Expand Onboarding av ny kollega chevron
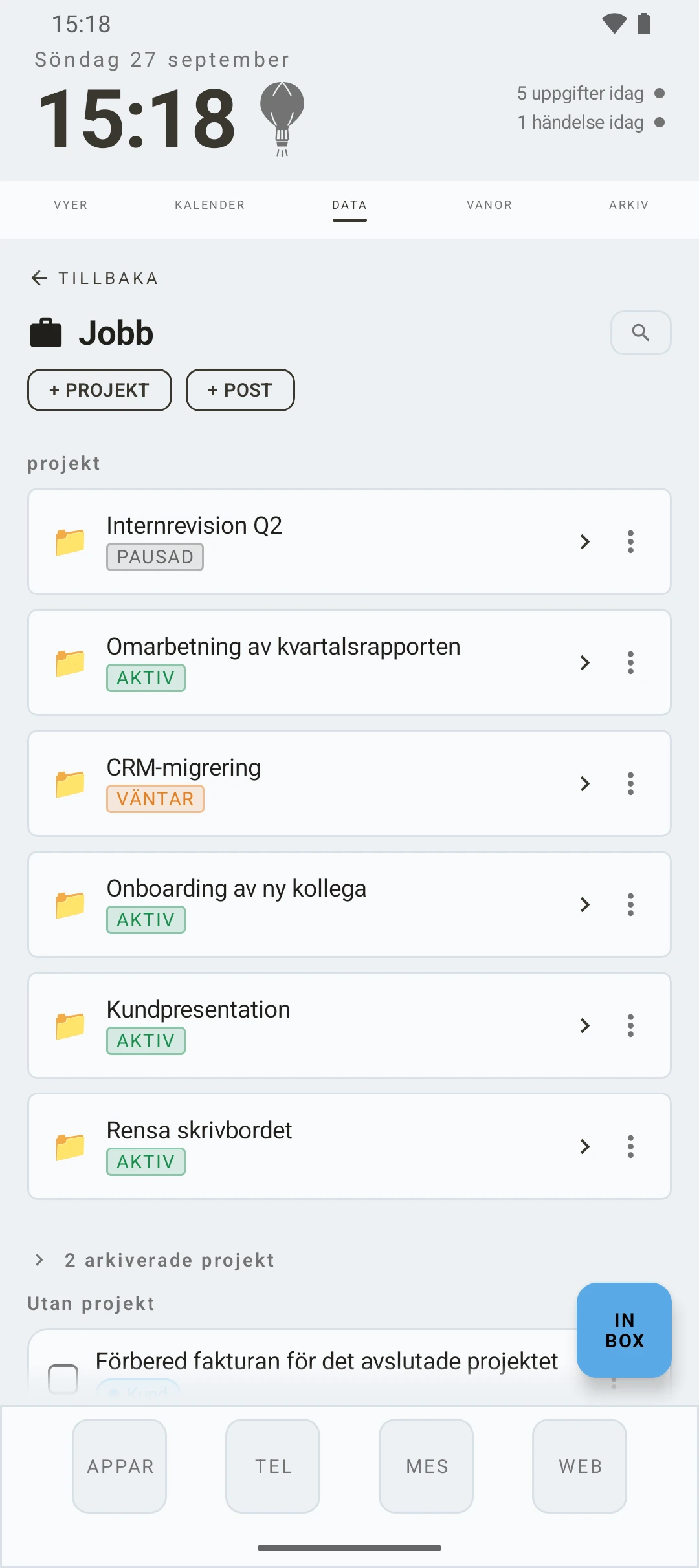Viewport: 699px width, 1568px height. pyautogui.click(x=585, y=904)
